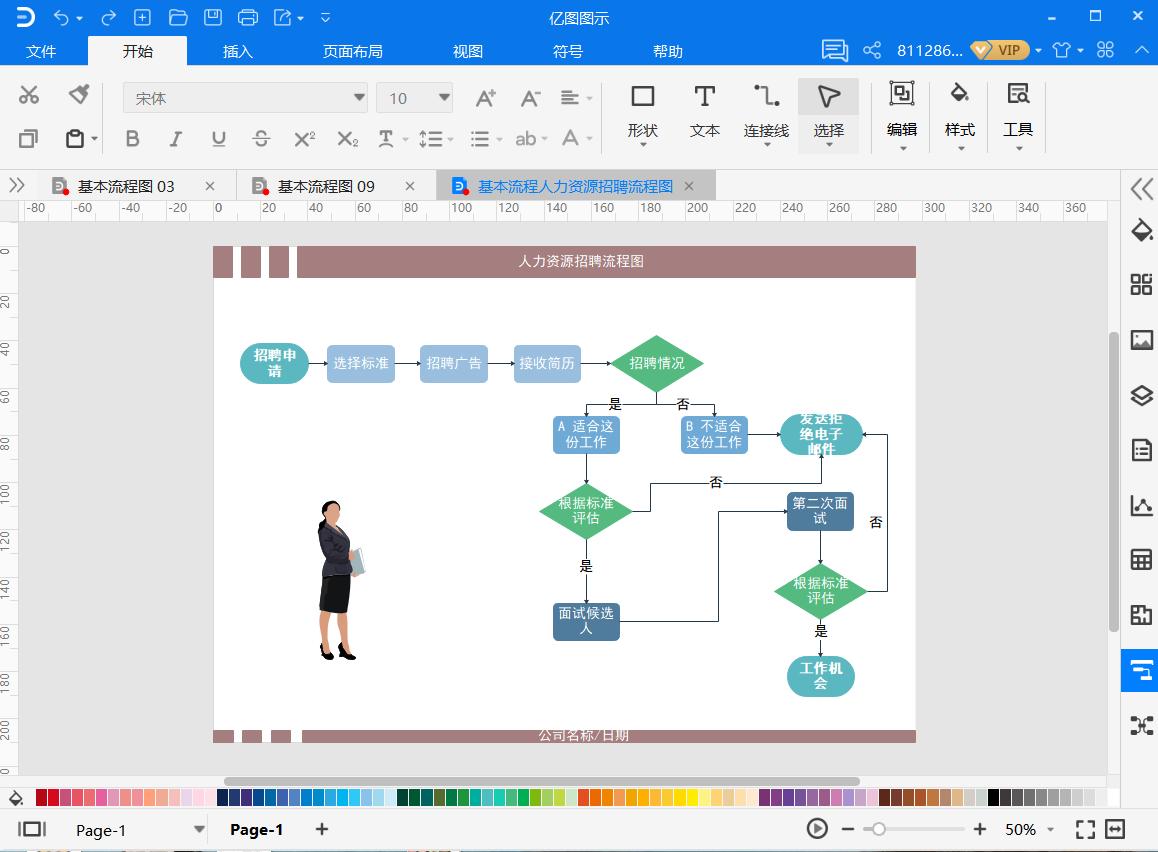Toggle underline formatting
Image resolution: width=1158 pixels, height=852 pixels.
[218, 139]
